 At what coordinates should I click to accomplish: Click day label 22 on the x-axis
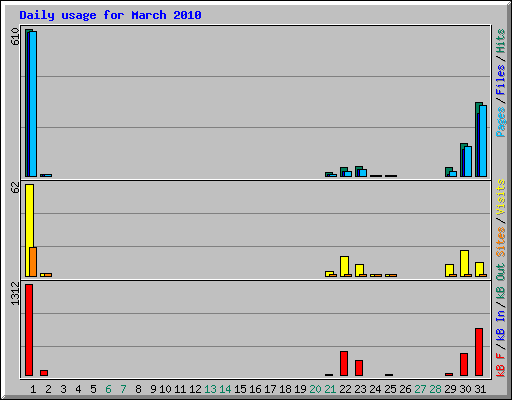click(345, 389)
